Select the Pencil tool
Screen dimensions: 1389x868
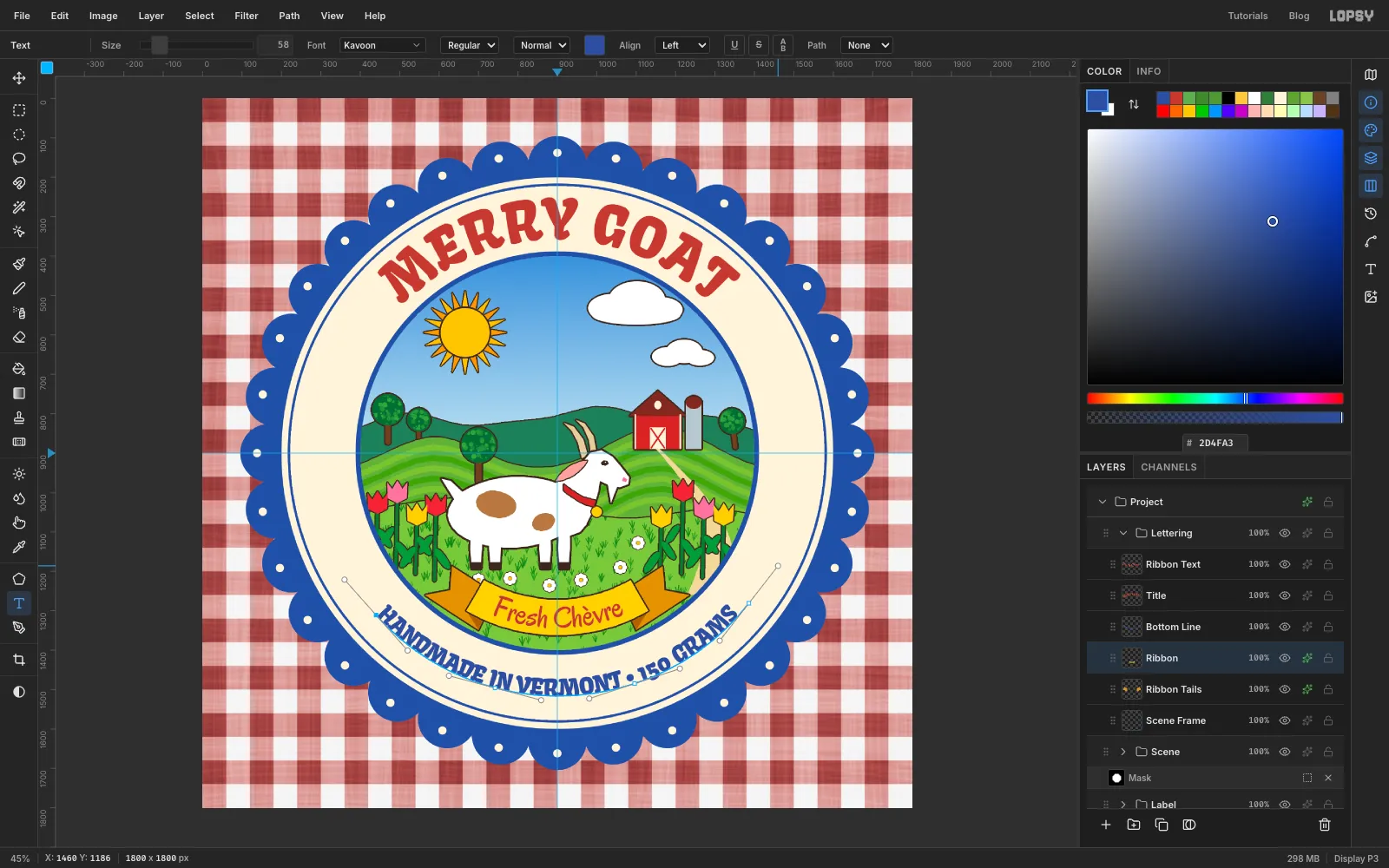point(19,288)
